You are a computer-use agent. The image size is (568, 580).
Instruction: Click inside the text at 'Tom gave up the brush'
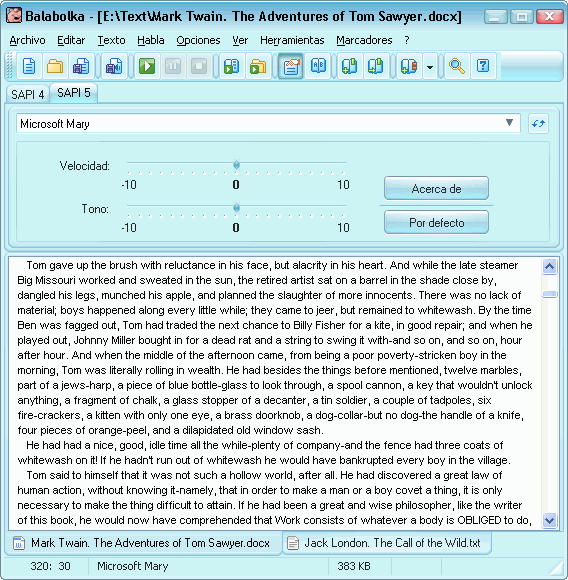[x=82, y=265]
